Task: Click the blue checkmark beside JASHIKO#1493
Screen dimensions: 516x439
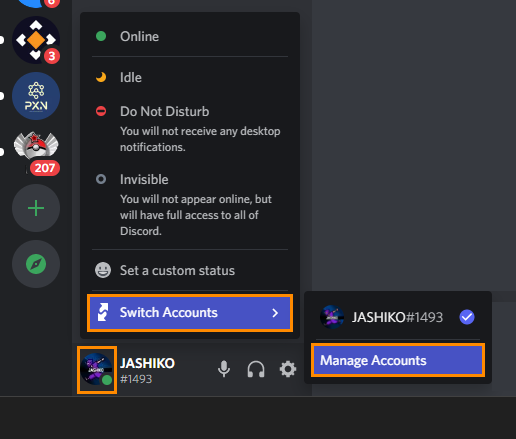Action: pos(467,317)
